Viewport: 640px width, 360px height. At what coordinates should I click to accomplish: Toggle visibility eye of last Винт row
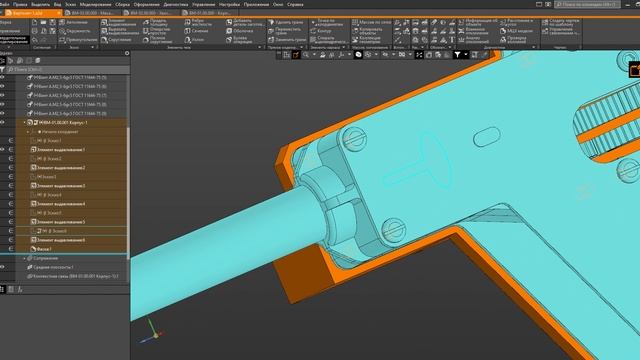[x=2, y=113]
